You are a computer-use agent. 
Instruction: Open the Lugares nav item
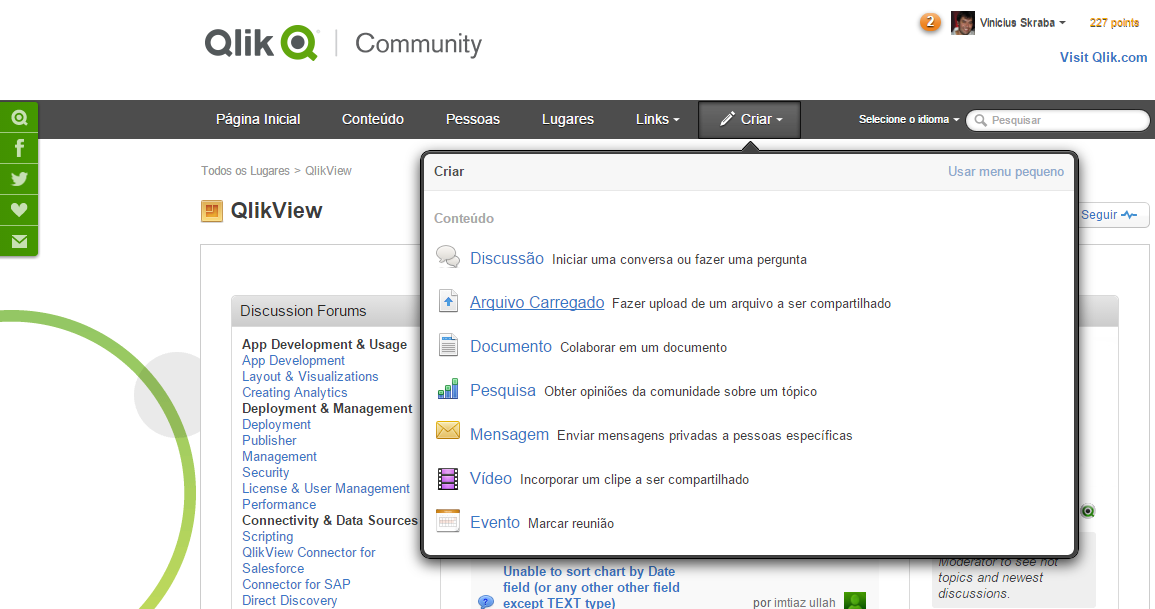click(x=568, y=119)
